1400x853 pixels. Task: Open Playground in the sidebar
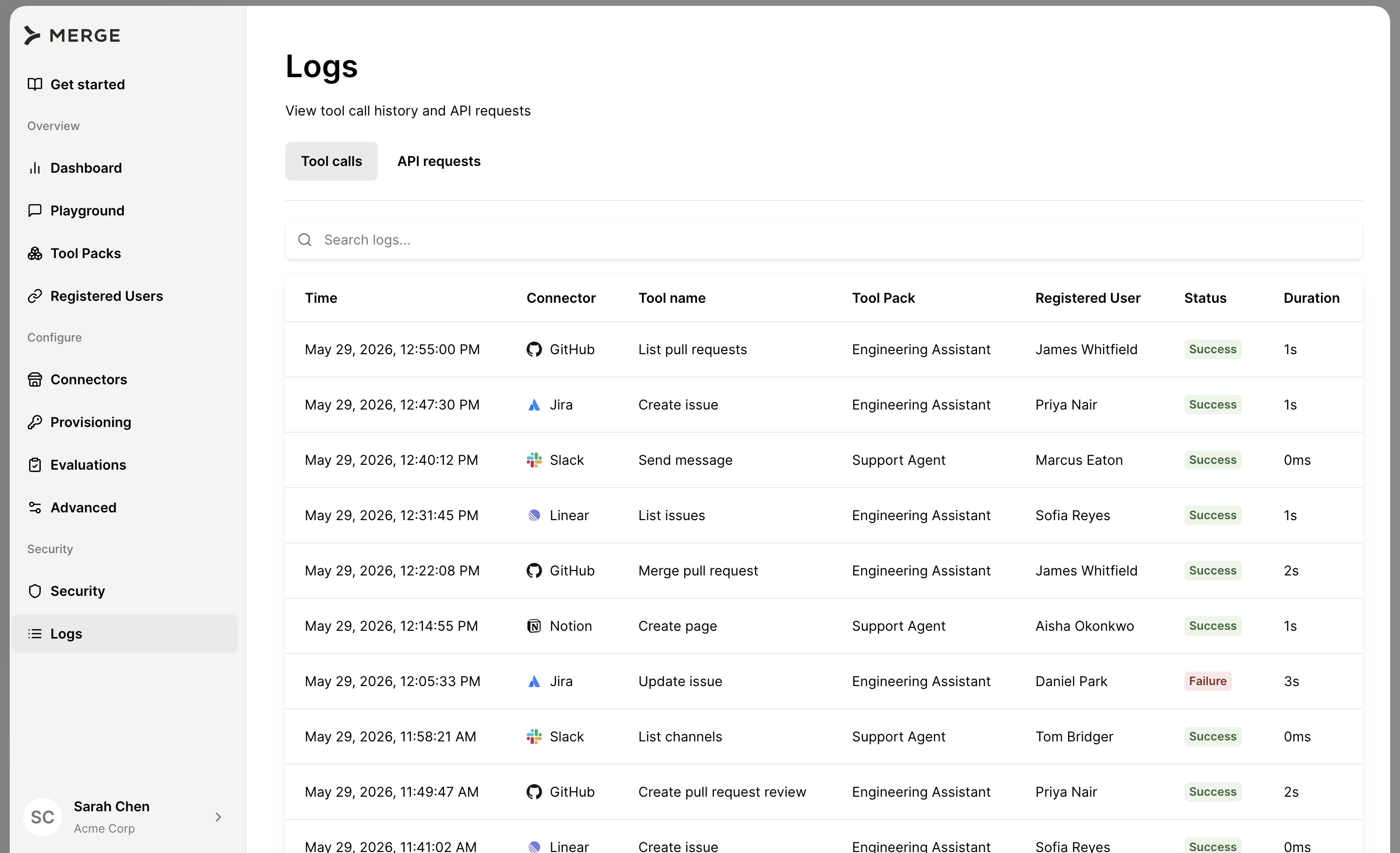coord(124,210)
